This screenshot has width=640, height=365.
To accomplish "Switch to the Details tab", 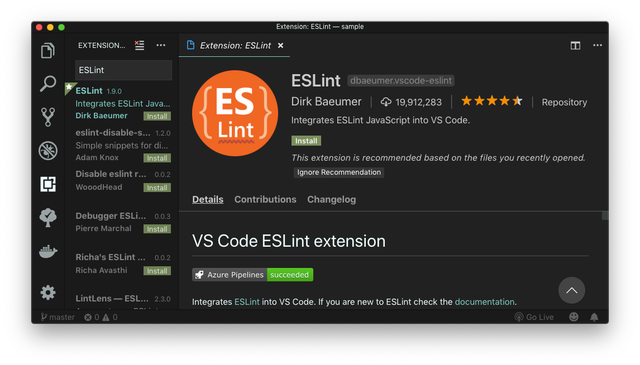I will click(208, 199).
